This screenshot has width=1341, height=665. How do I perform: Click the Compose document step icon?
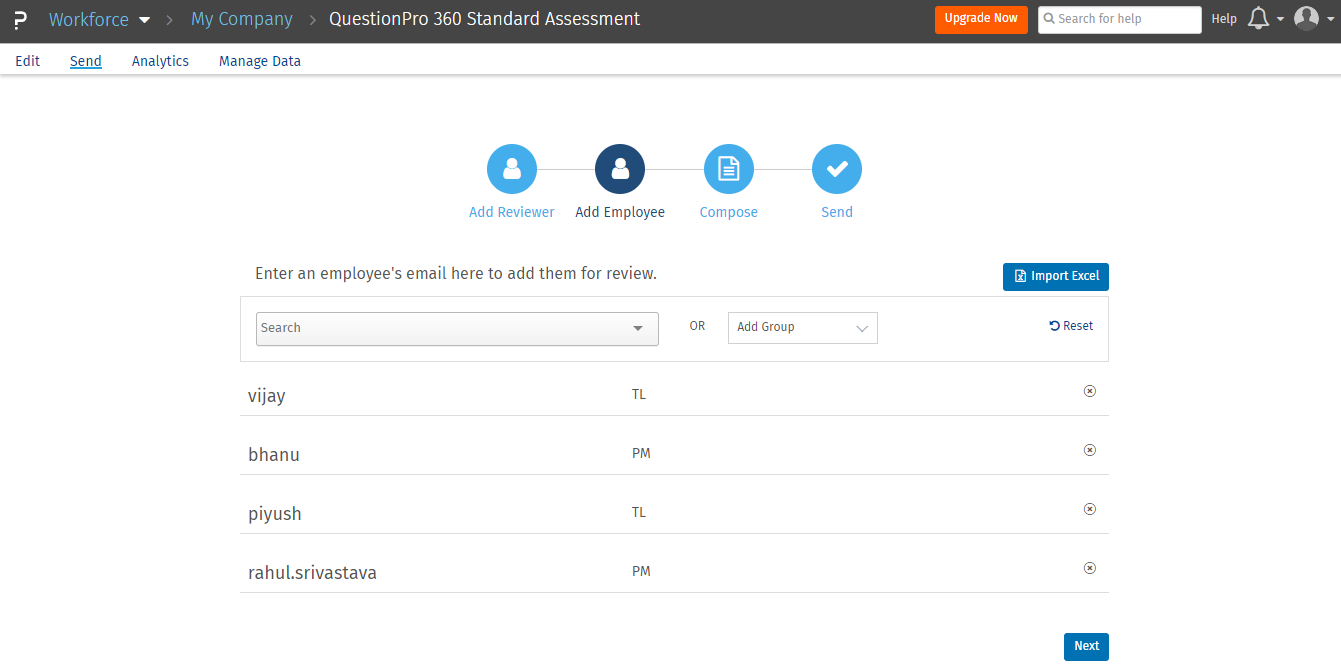[729, 169]
